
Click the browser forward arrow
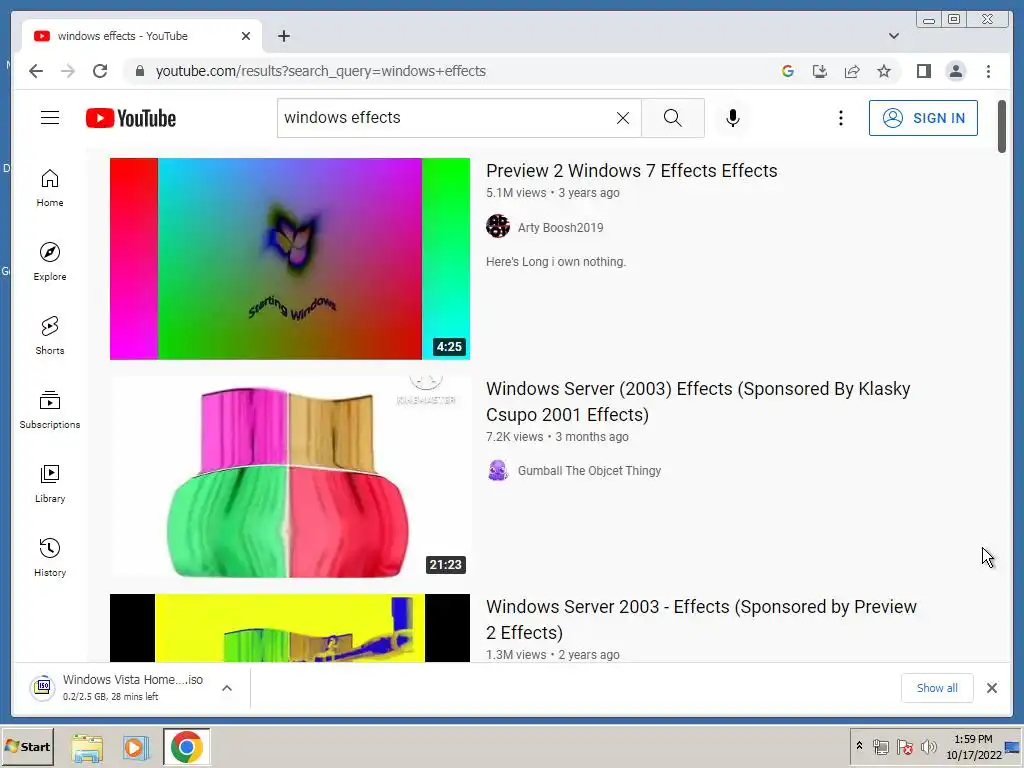click(x=68, y=71)
